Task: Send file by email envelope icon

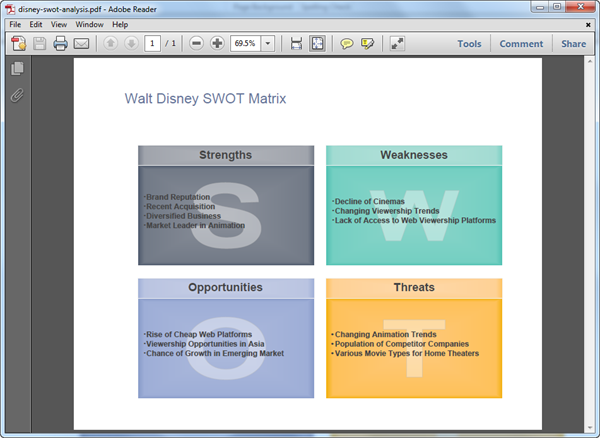Action: point(81,44)
